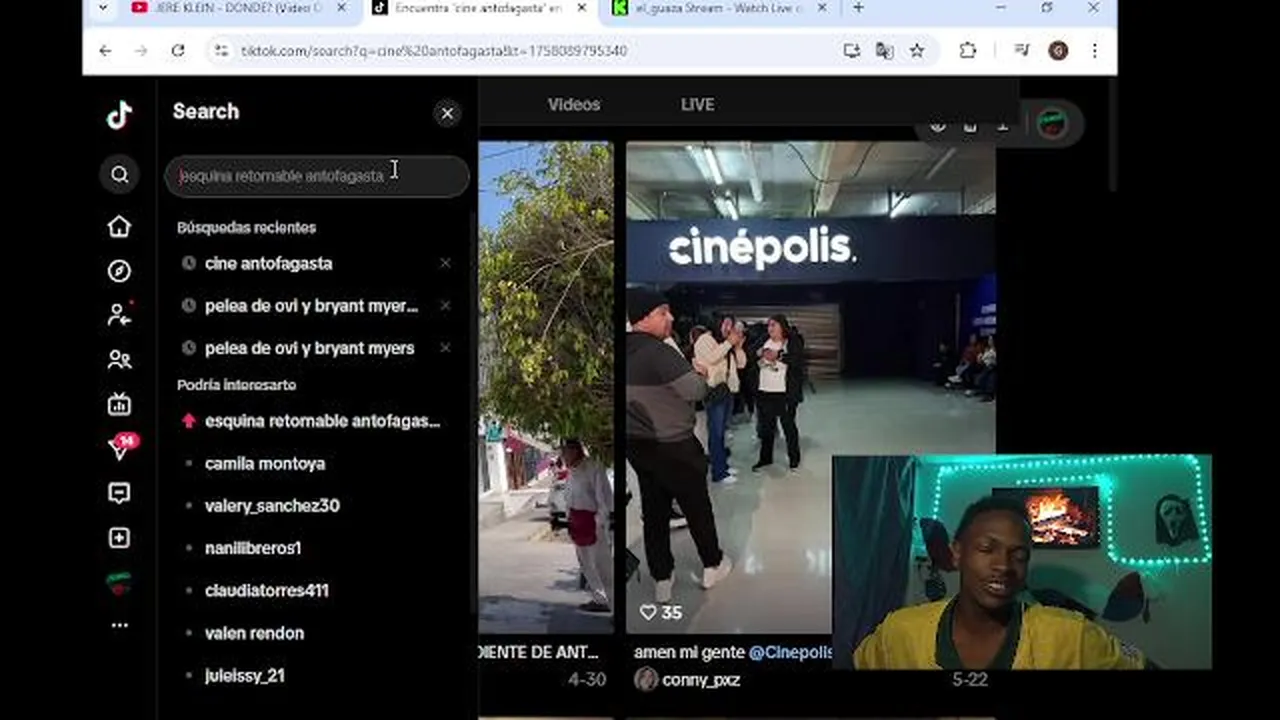The width and height of the screenshot is (1280, 720).
Task: Select suggestion nanilibreros1
Action: click(252, 548)
